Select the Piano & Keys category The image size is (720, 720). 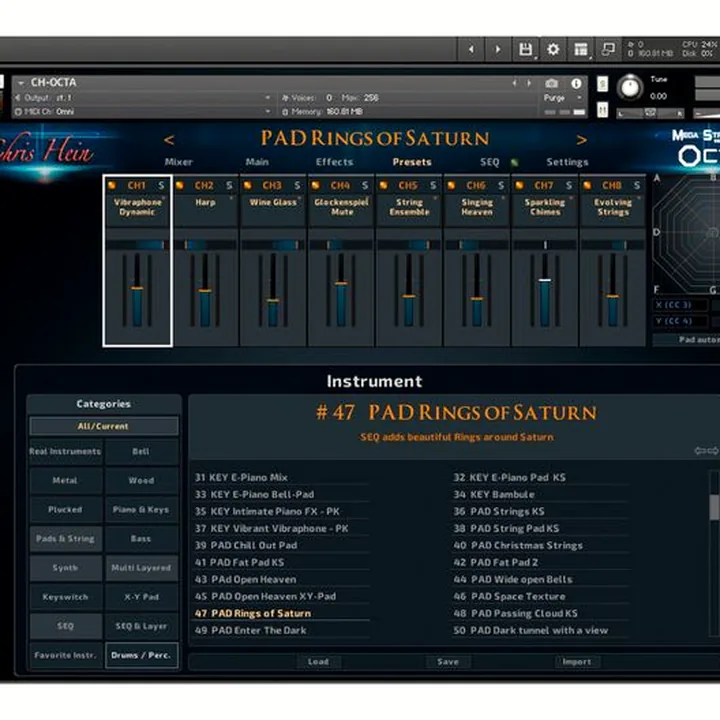pos(141,510)
